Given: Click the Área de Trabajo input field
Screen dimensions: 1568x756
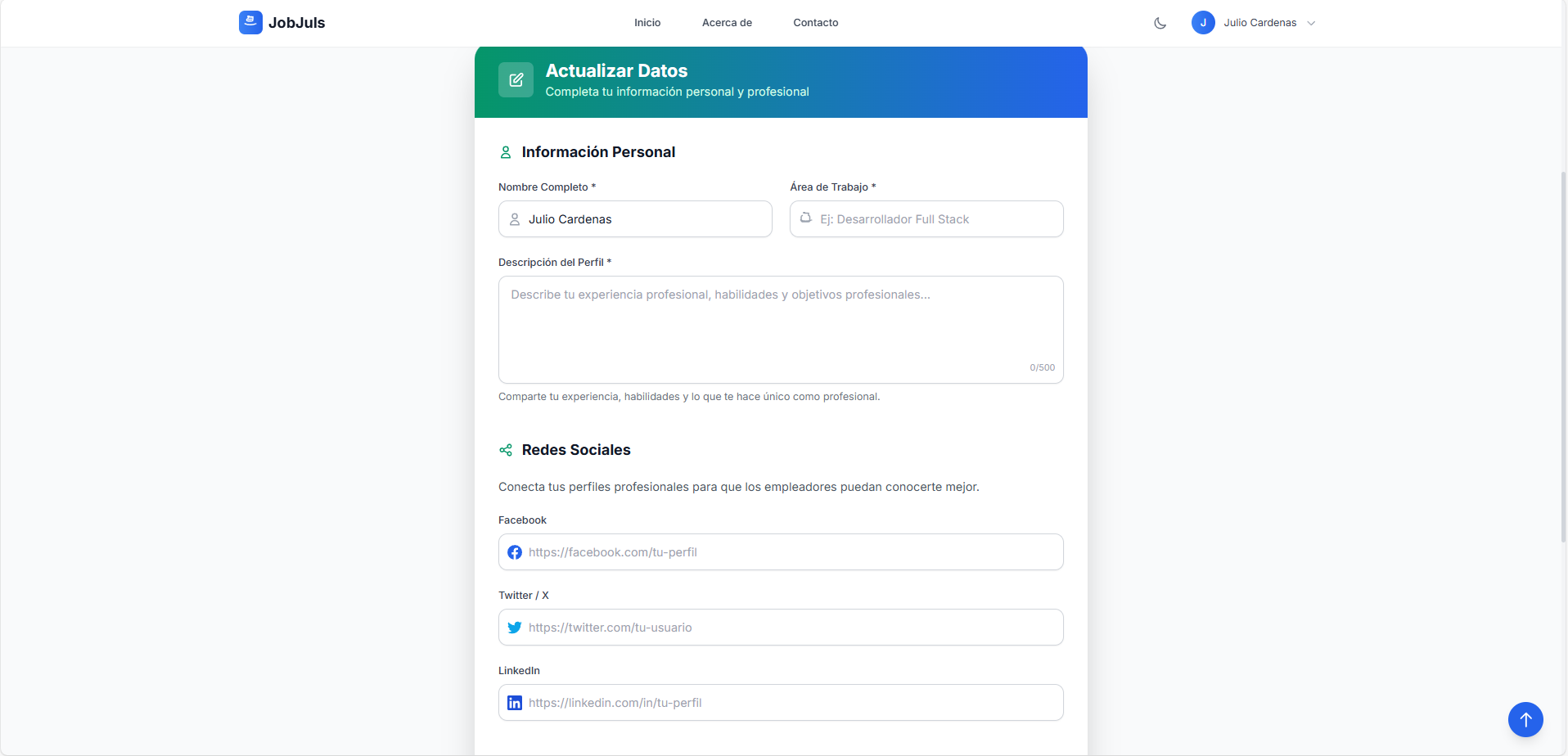Looking at the screenshot, I should (926, 219).
